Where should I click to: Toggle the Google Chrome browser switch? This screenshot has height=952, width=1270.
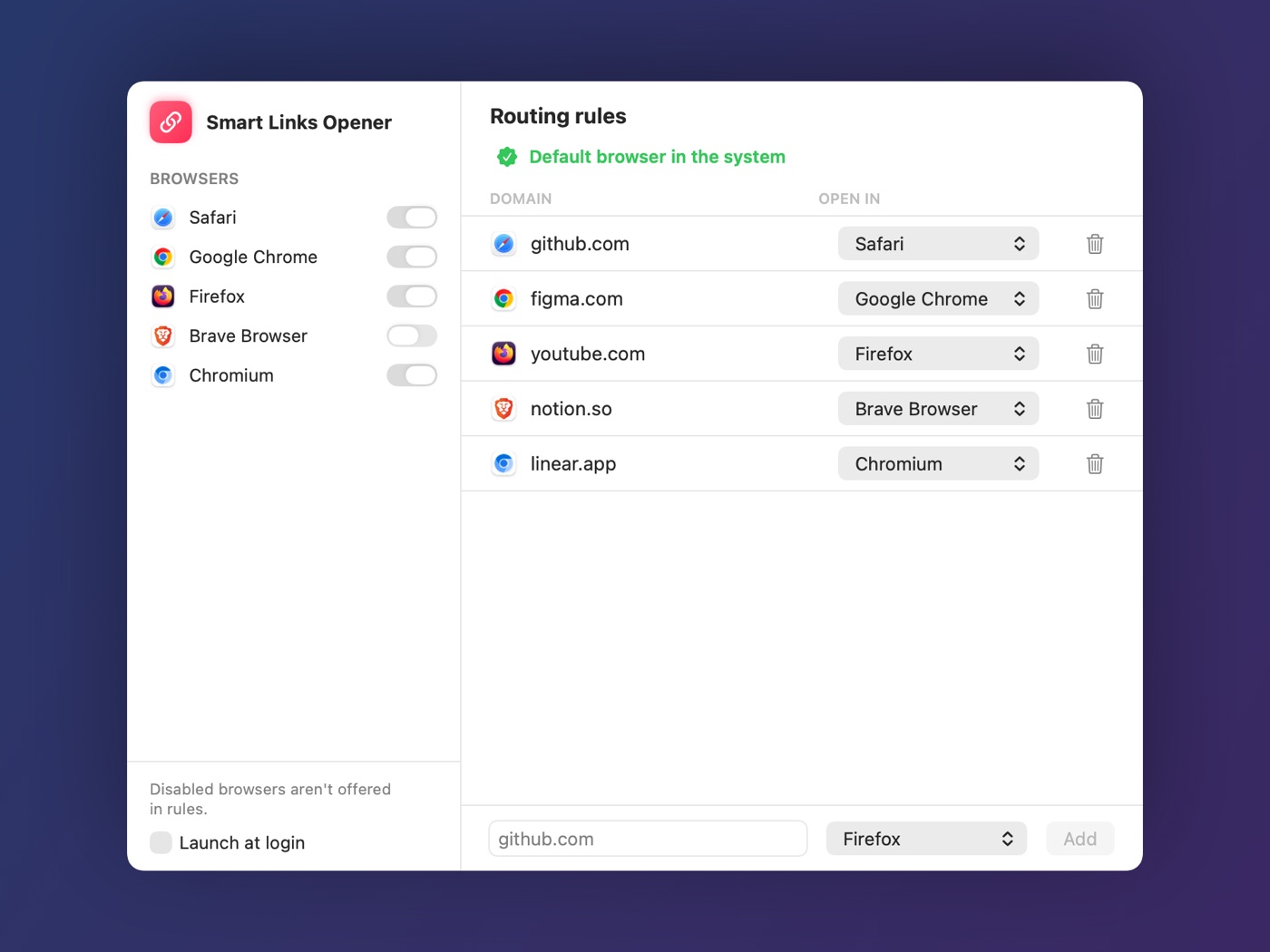pos(412,257)
